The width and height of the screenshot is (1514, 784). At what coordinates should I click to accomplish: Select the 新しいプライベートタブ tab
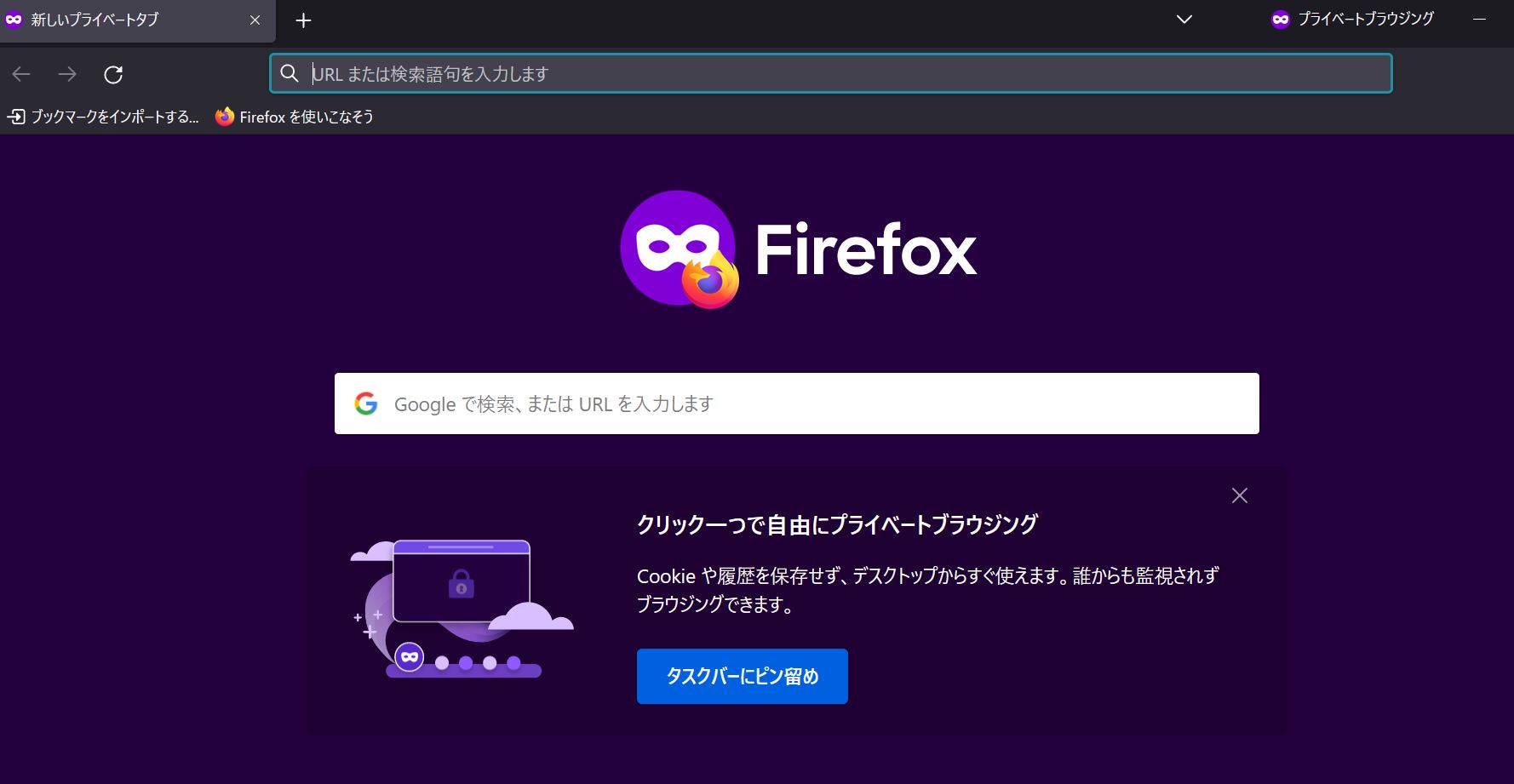pos(137,20)
